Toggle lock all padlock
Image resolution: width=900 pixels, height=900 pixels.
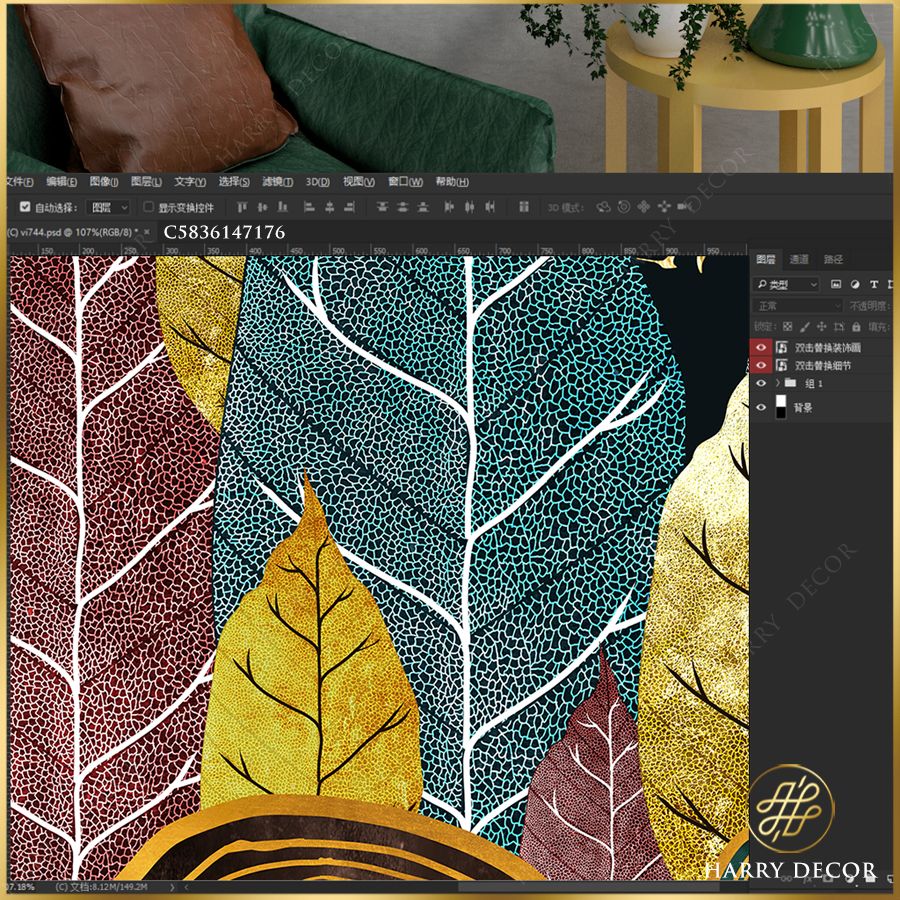[856, 327]
